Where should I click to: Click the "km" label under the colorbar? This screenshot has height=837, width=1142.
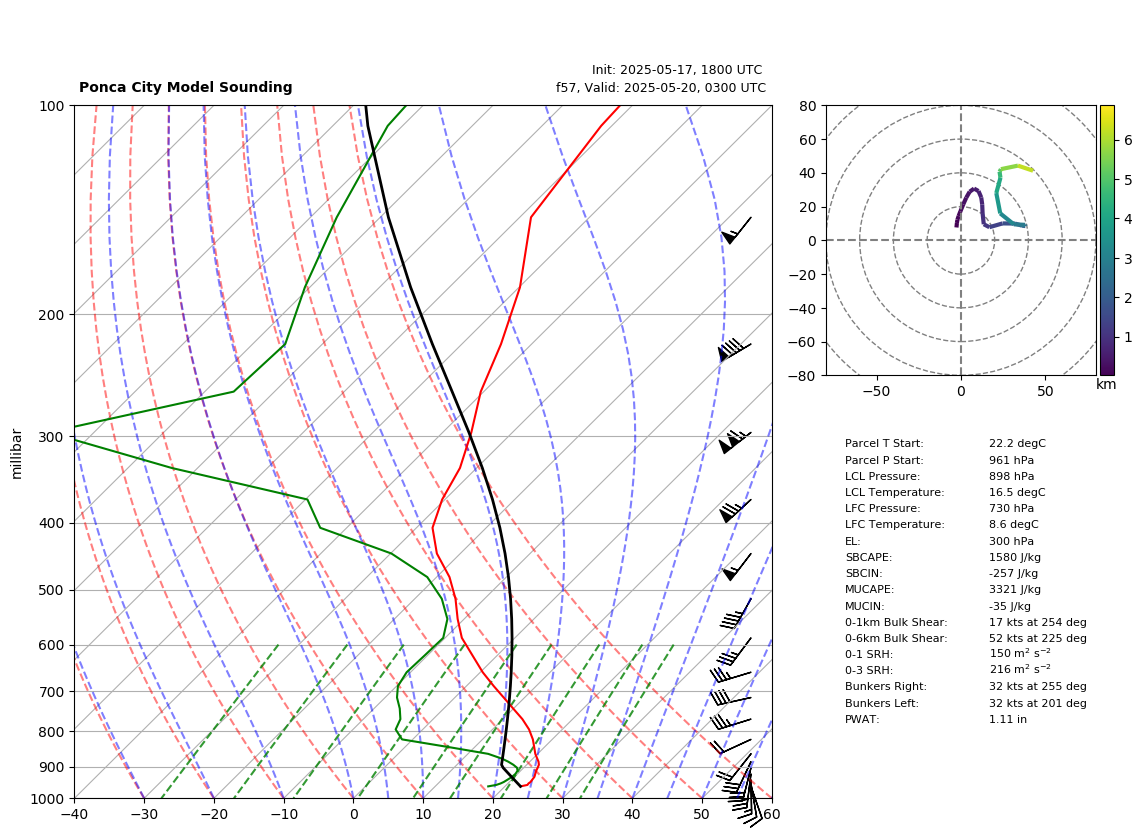click(1106, 384)
